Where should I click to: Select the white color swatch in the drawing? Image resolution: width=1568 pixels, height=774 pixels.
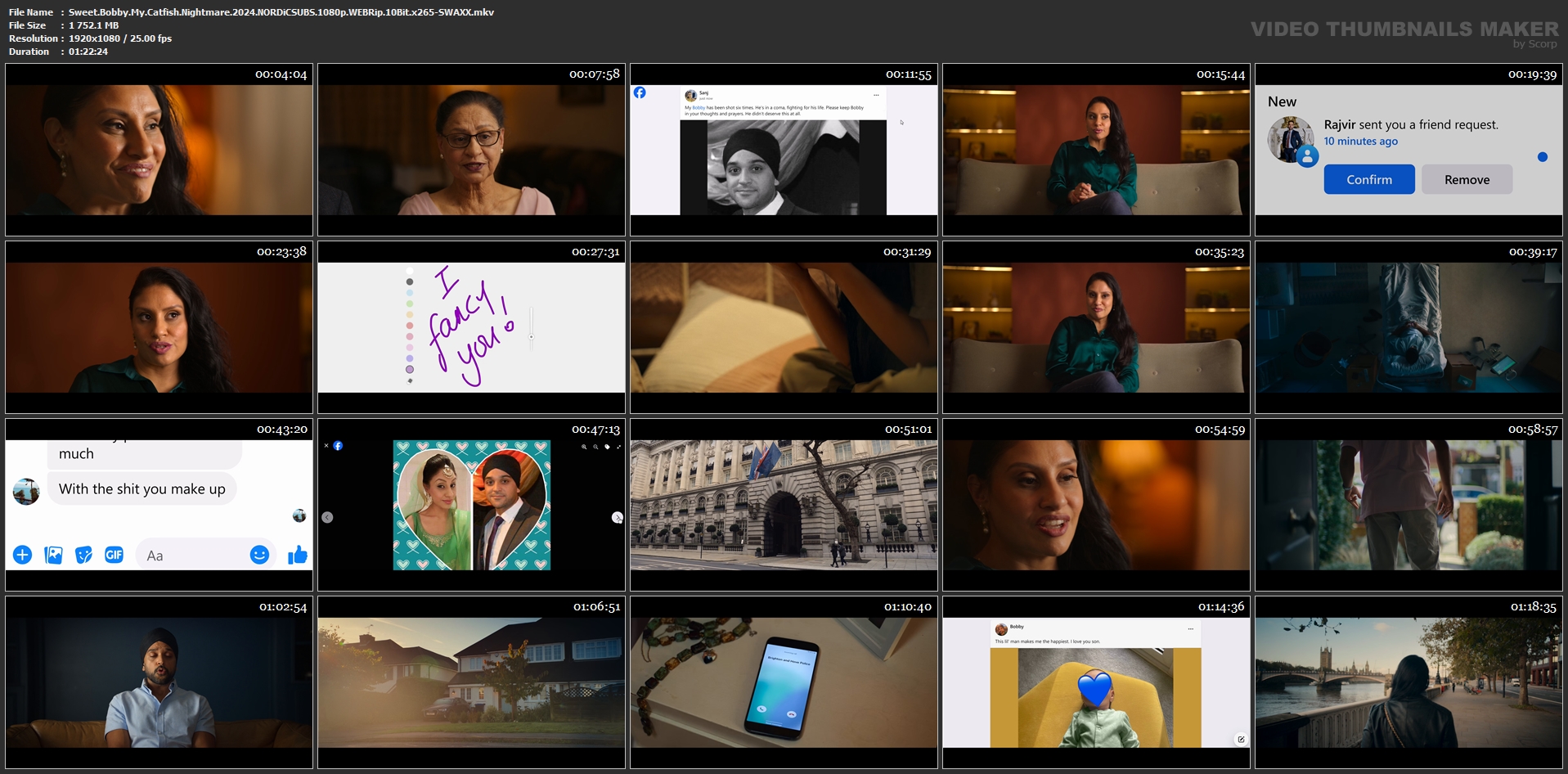[x=410, y=271]
